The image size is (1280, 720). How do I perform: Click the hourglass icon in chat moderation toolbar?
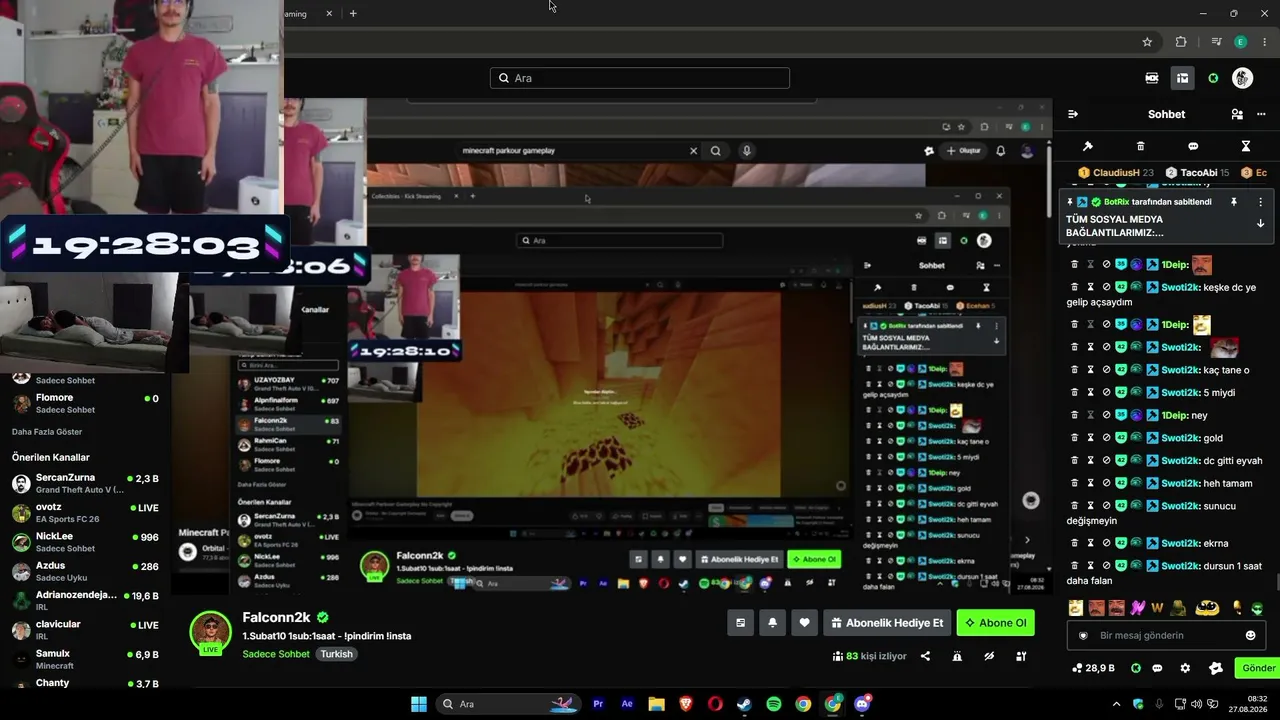[1246, 146]
